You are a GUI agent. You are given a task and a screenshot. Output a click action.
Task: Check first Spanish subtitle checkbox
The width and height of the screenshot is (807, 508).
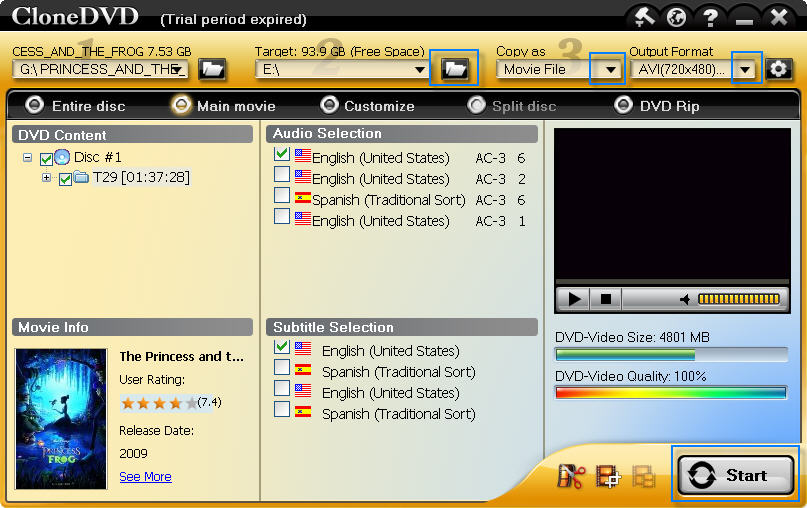click(x=282, y=367)
